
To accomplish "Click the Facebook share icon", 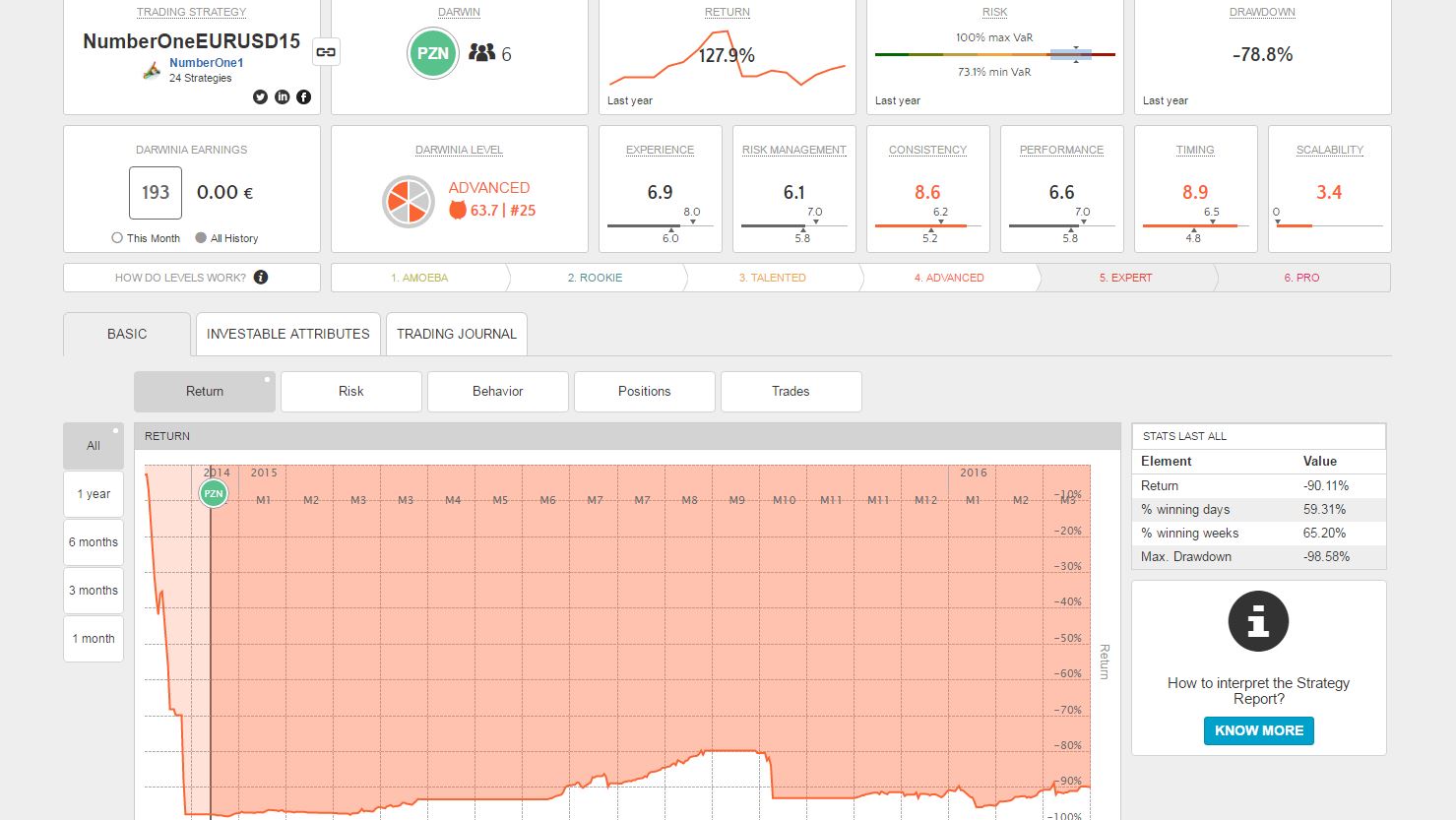I will pos(303,96).
